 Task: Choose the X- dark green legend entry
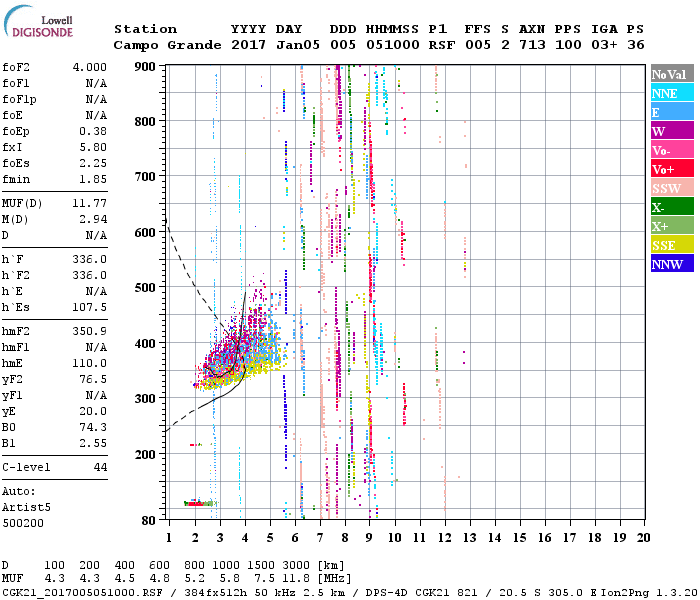671,207
